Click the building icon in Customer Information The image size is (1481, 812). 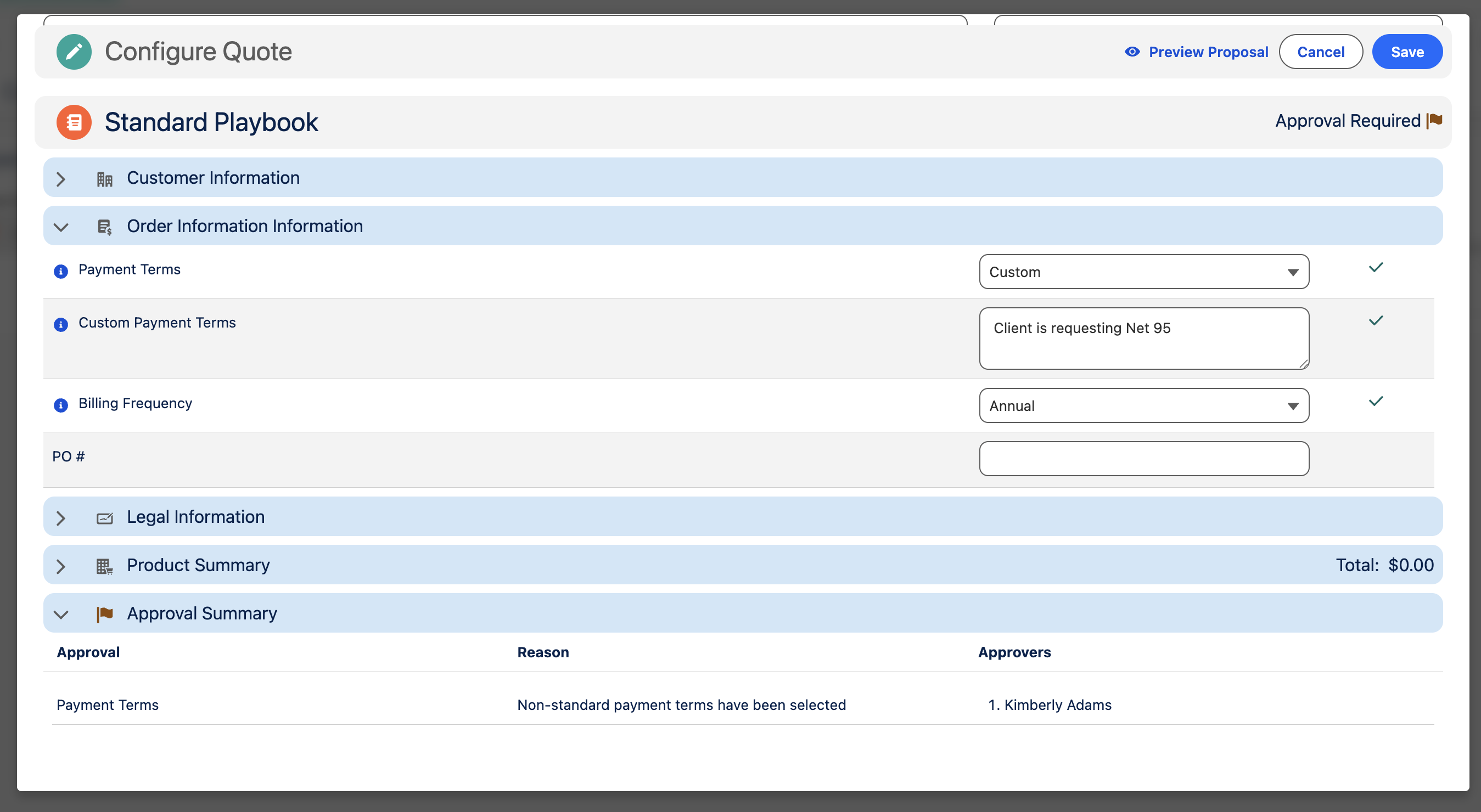coord(105,179)
